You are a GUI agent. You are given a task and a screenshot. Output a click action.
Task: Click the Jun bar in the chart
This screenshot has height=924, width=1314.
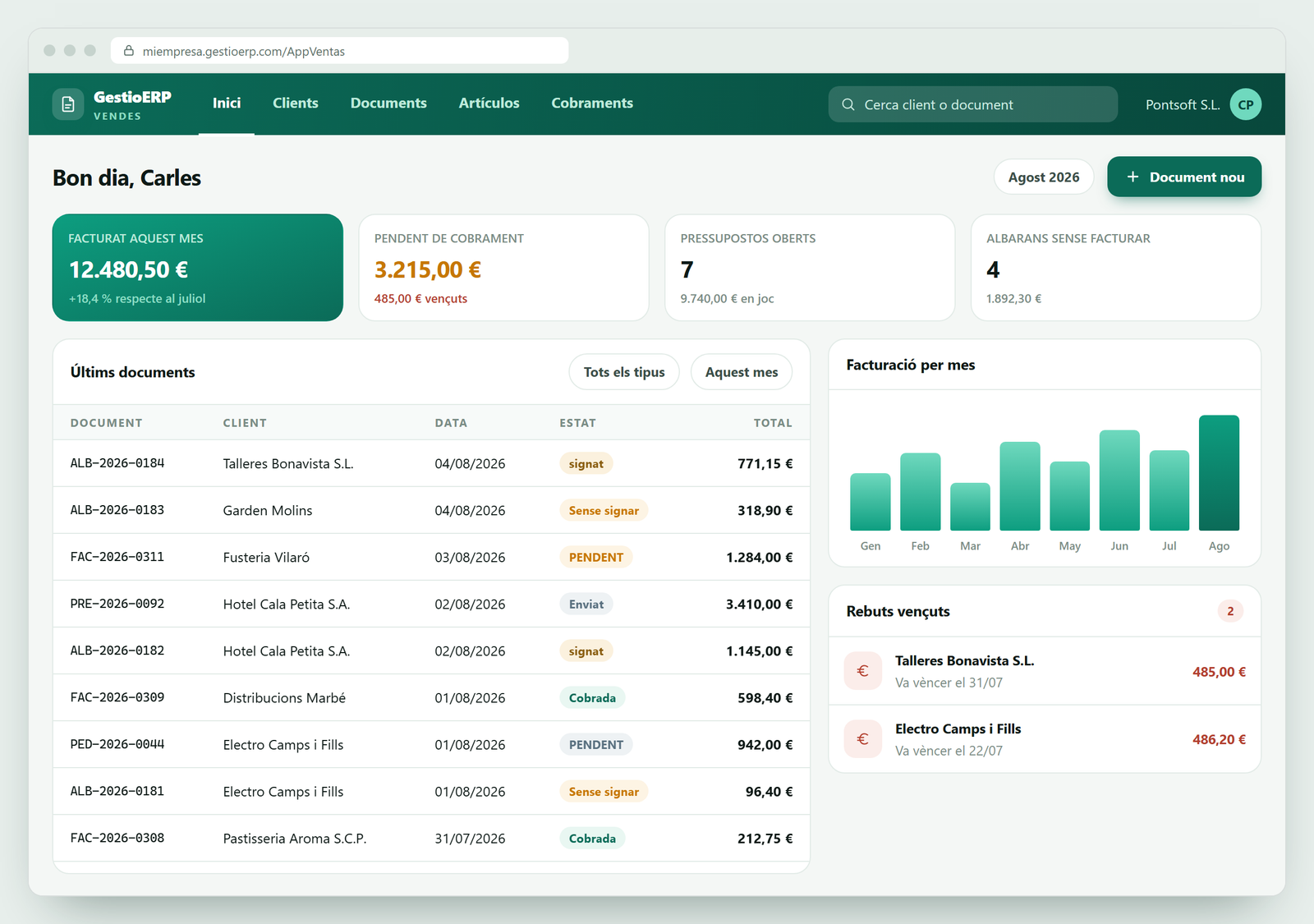[1119, 480]
